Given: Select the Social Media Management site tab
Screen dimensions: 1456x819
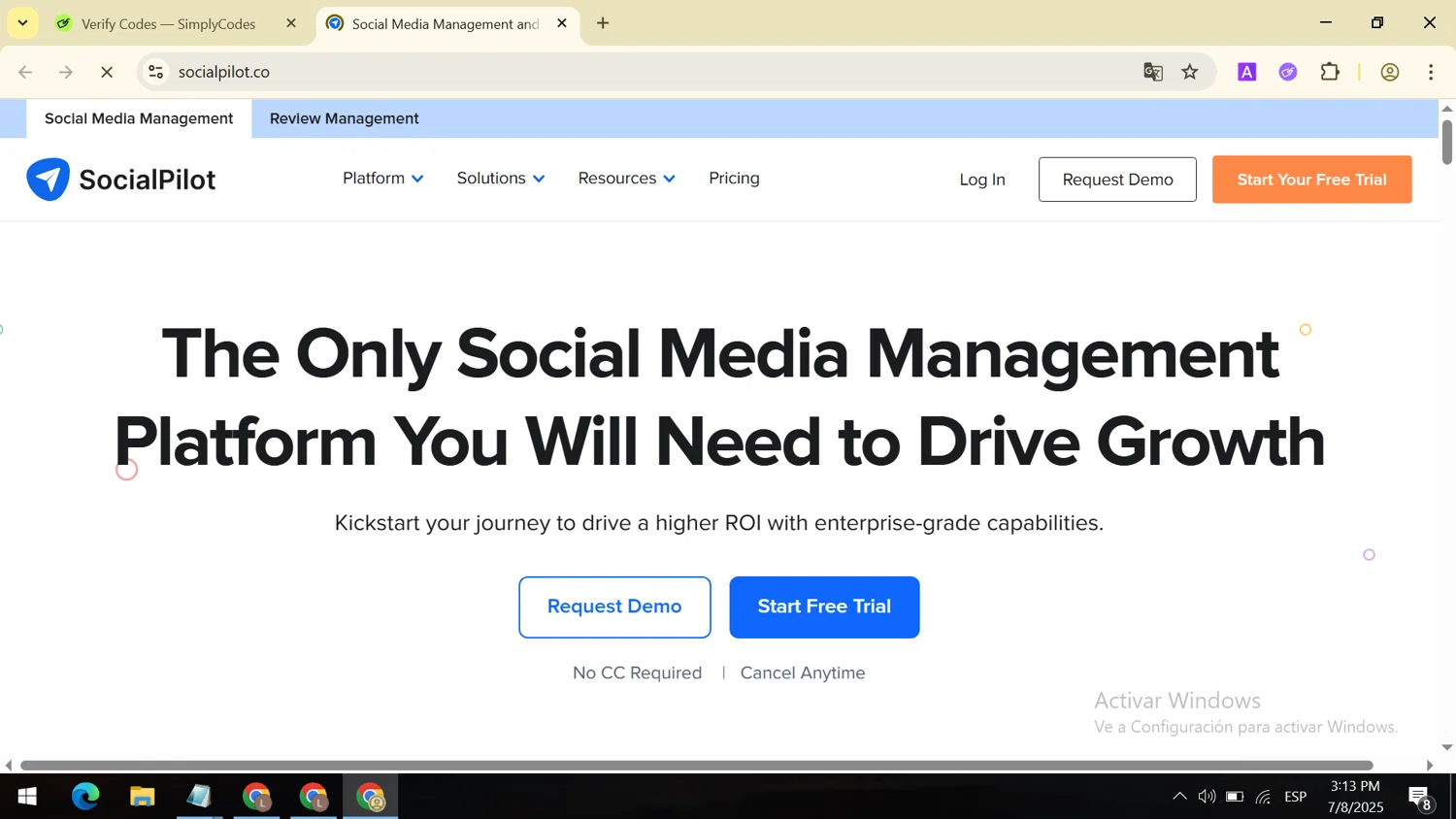Looking at the screenshot, I should pyautogui.click(x=139, y=118).
